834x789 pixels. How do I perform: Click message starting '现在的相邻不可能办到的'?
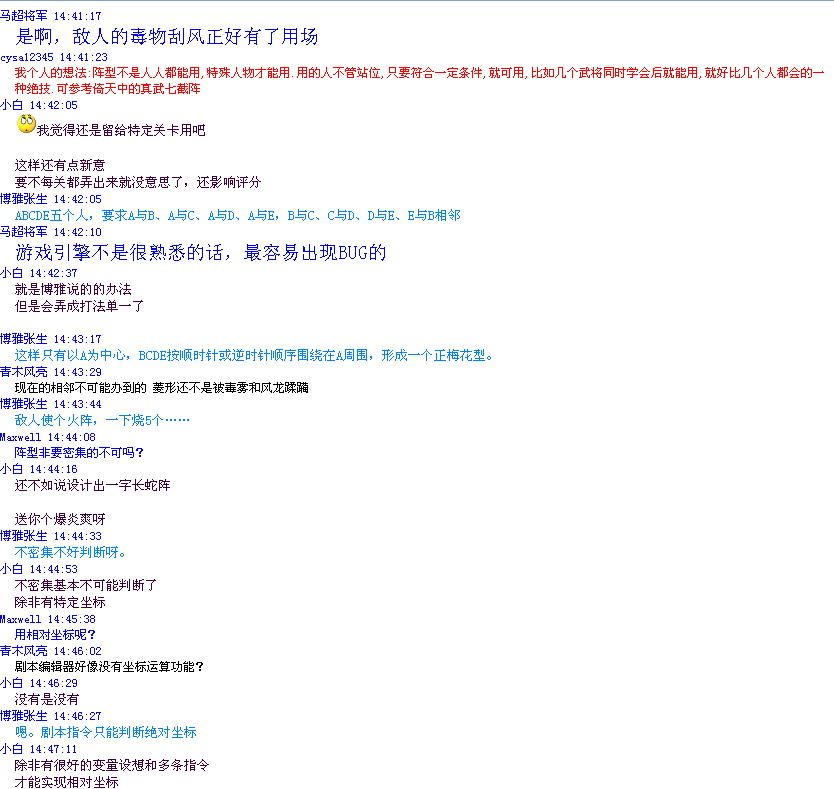(162, 388)
